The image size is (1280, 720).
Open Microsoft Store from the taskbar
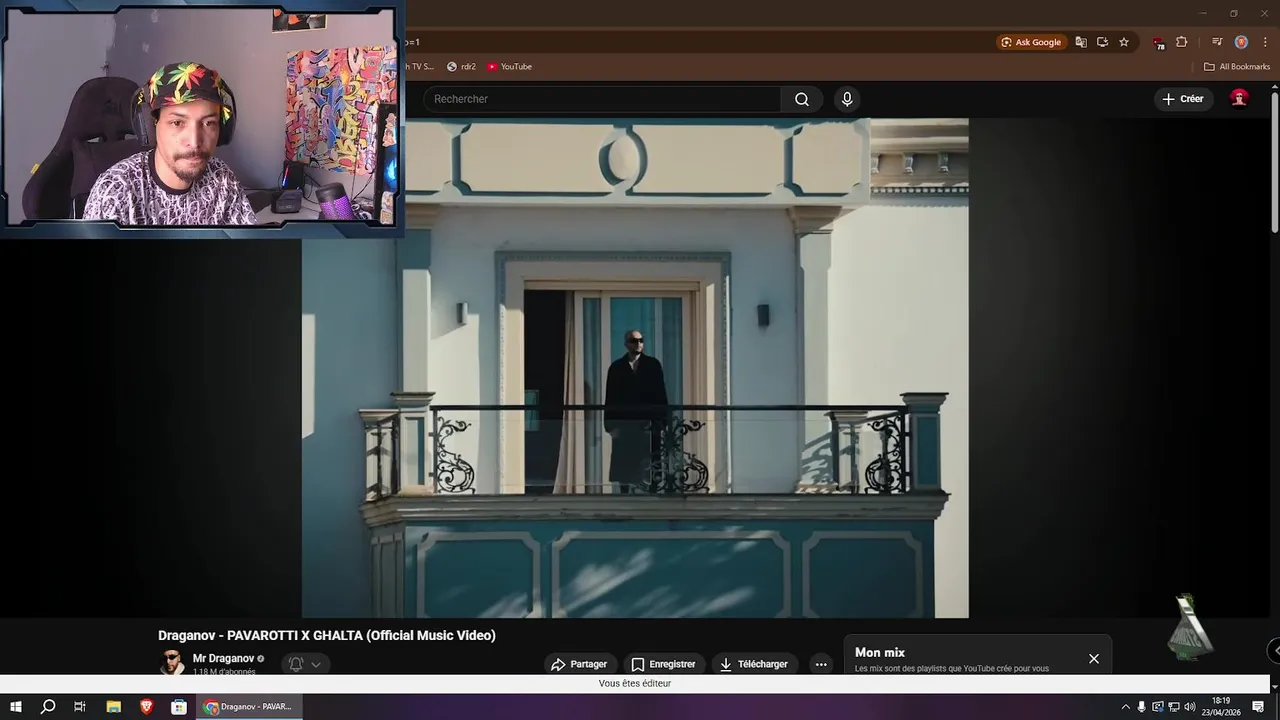click(179, 707)
